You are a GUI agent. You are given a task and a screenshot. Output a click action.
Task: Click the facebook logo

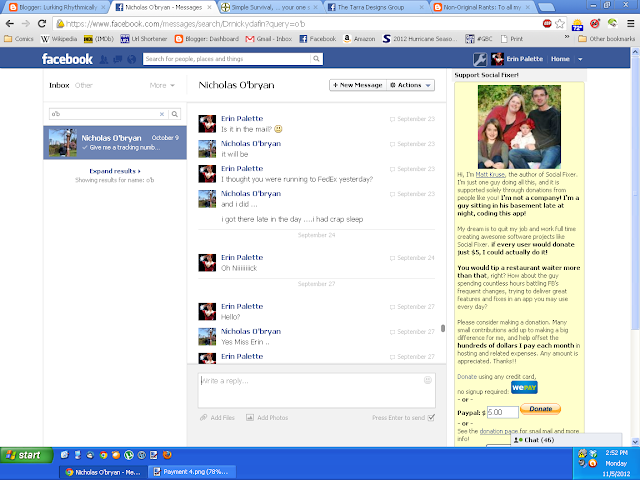coord(67,59)
